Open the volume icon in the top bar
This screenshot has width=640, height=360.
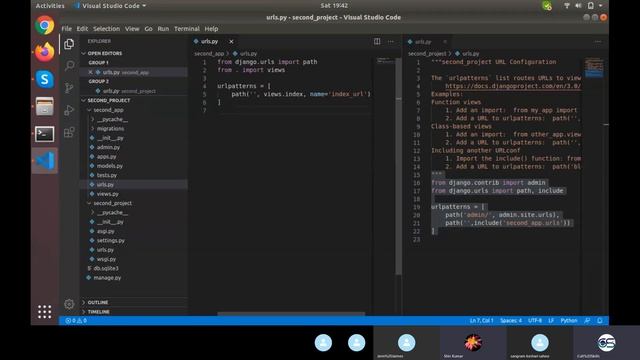pyautogui.click(x=578, y=6)
